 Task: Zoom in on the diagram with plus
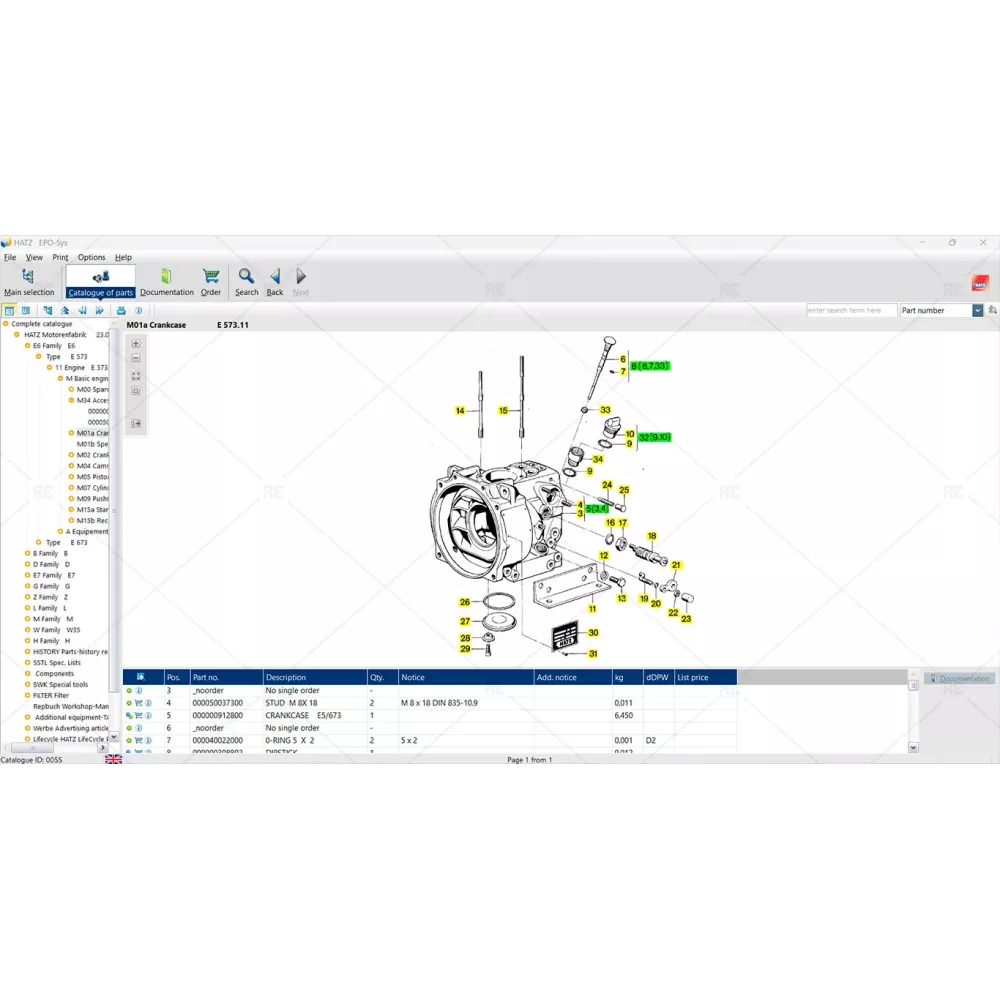point(136,344)
